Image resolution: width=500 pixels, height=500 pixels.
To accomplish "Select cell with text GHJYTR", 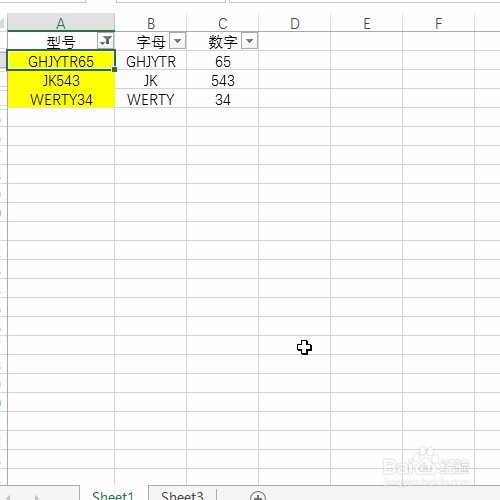I will [x=151, y=60].
